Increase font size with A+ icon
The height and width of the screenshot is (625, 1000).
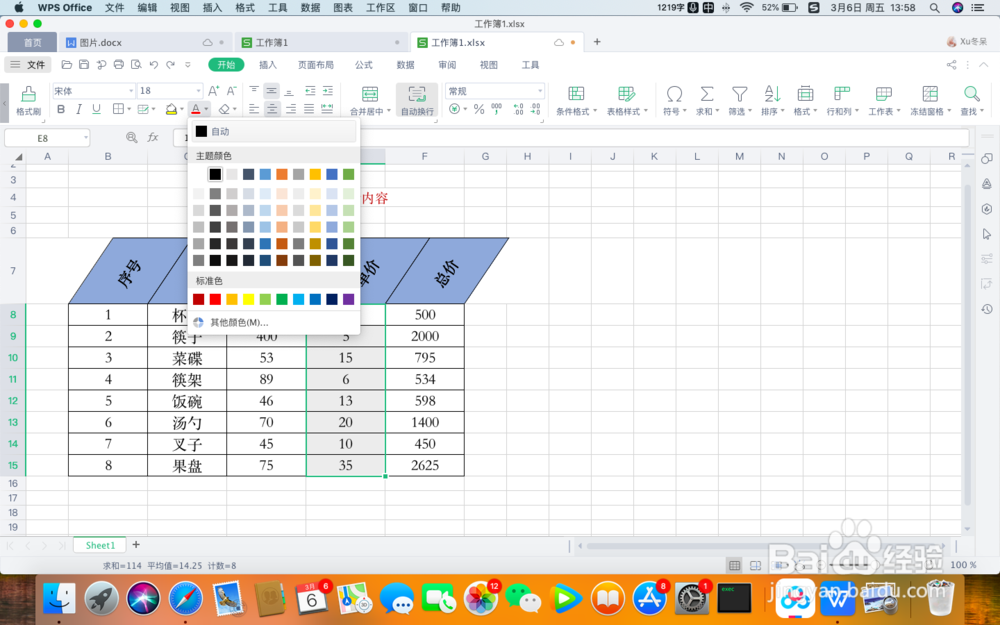(x=214, y=91)
